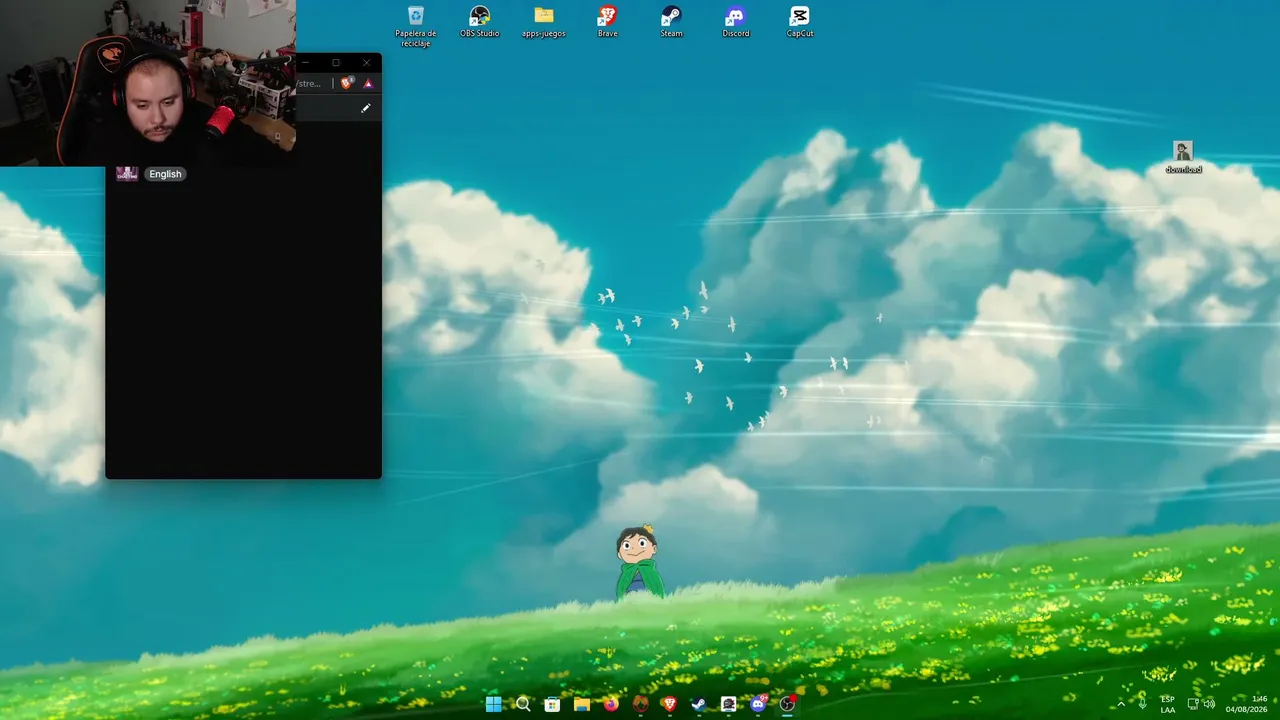Open Brave browser from the taskbar
Image resolution: width=1280 pixels, height=720 pixels.
(669, 704)
